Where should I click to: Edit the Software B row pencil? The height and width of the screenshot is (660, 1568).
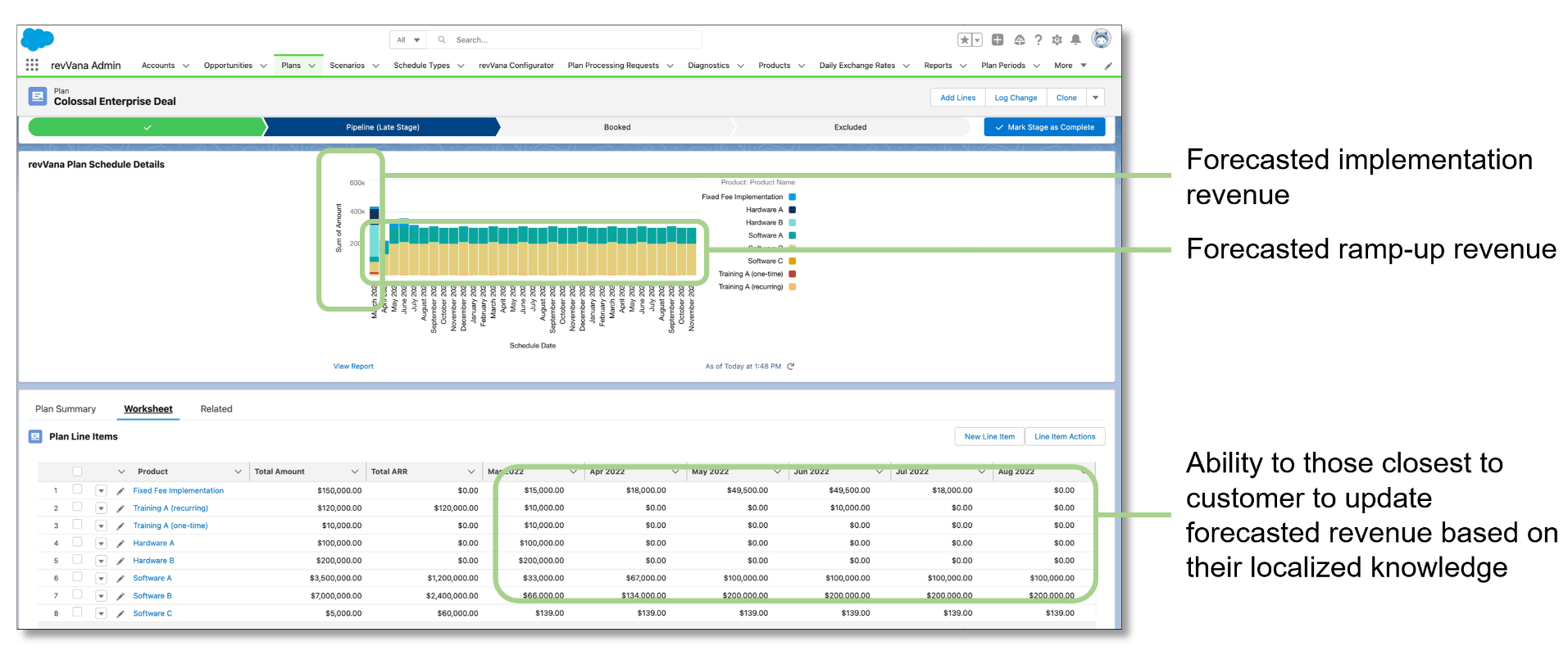click(120, 596)
